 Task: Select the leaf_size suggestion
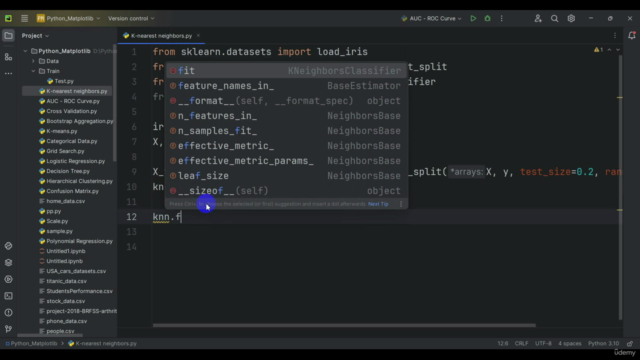pyautogui.click(x=286, y=176)
